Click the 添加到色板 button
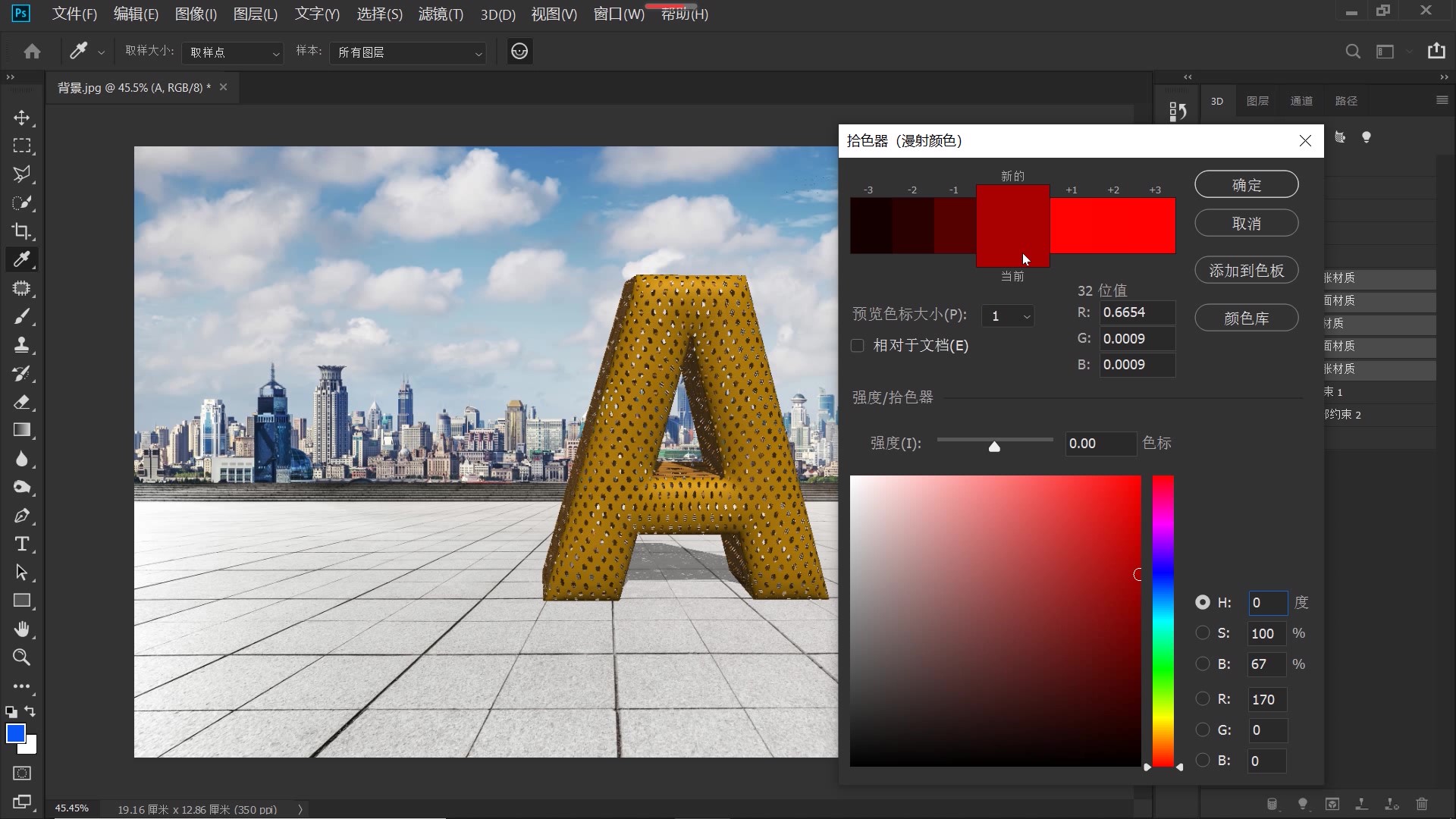Image resolution: width=1456 pixels, height=819 pixels. pyautogui.click(x=1247, y=270)
